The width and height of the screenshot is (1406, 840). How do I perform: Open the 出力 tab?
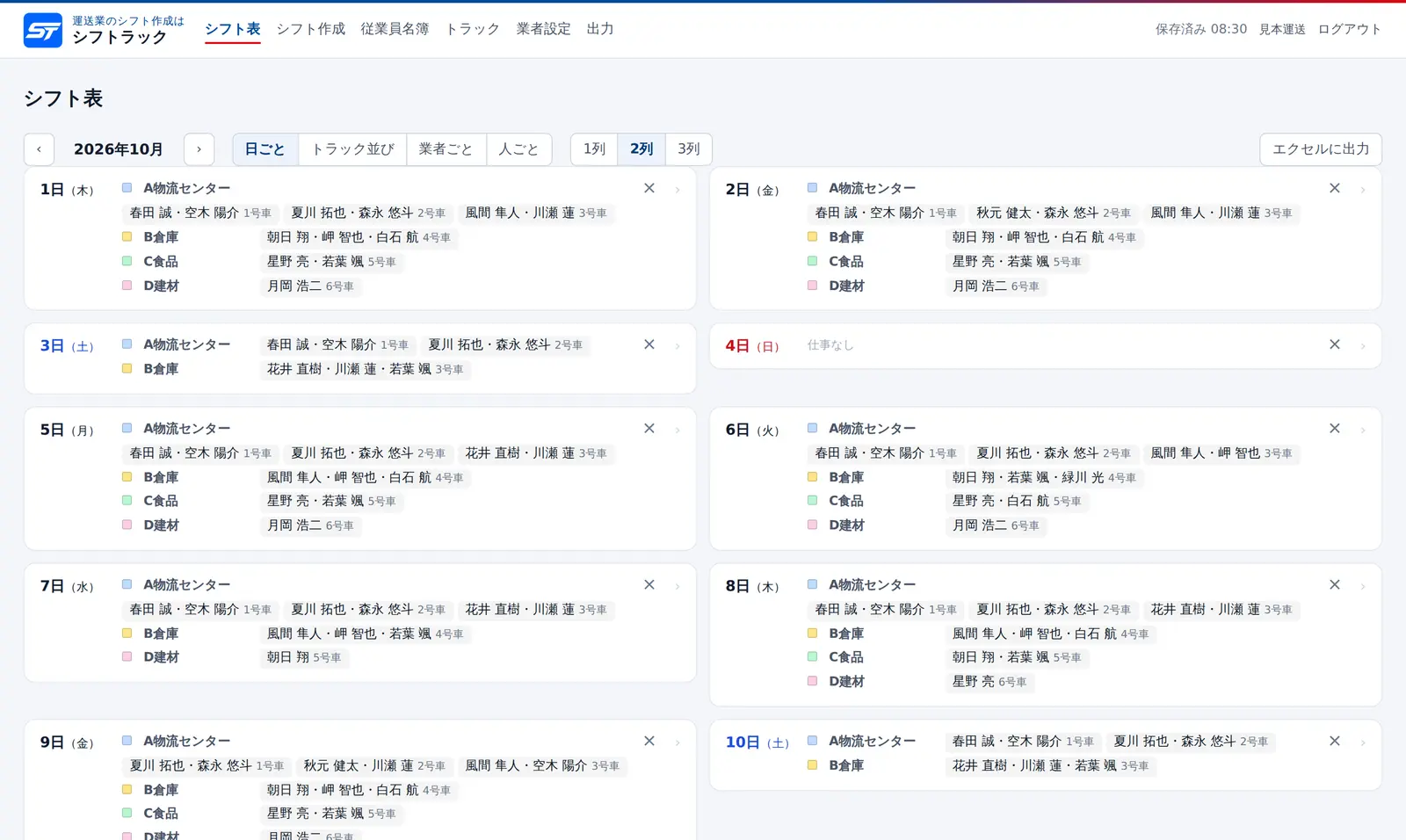[x=600, y=29]
